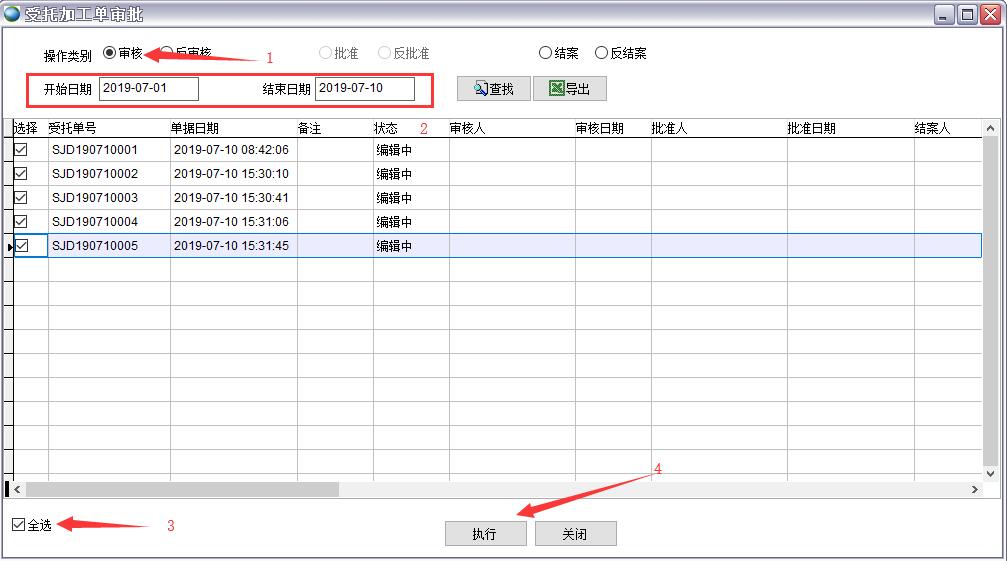Image resolution: width=1007 pixels, height=561 pixels.
Task: Click the vertical scrollbar down arrow
Action: [x=990, y=473]
